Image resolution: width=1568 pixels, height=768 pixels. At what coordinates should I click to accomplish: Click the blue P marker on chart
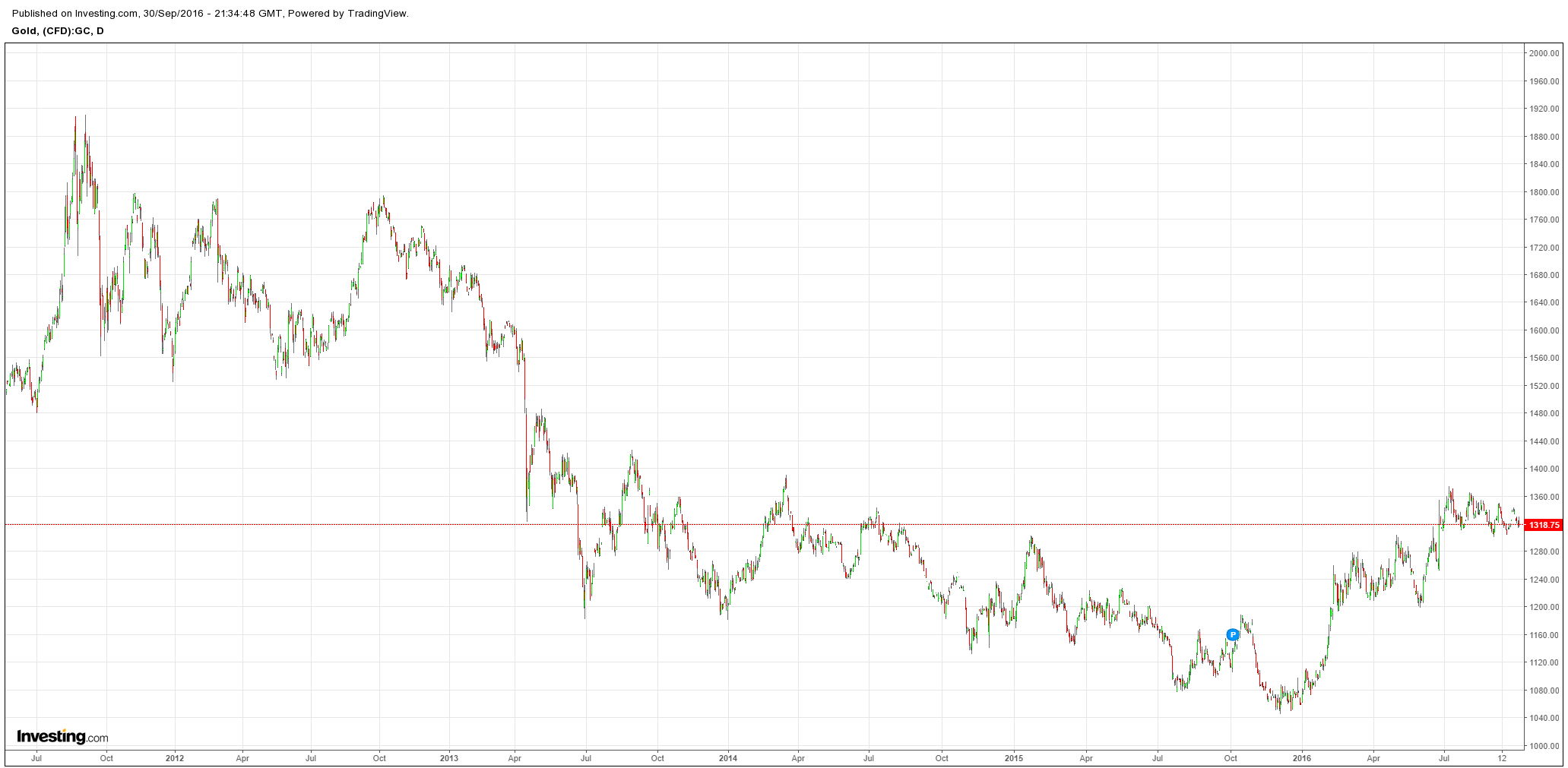tap(1233, 634)
